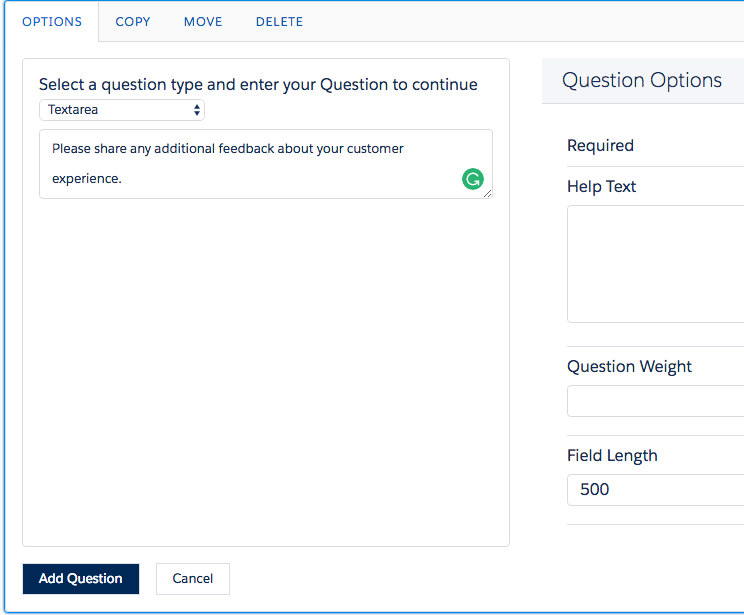
Task: Switch to the DELETE tab
Action: tap(279, 22)
